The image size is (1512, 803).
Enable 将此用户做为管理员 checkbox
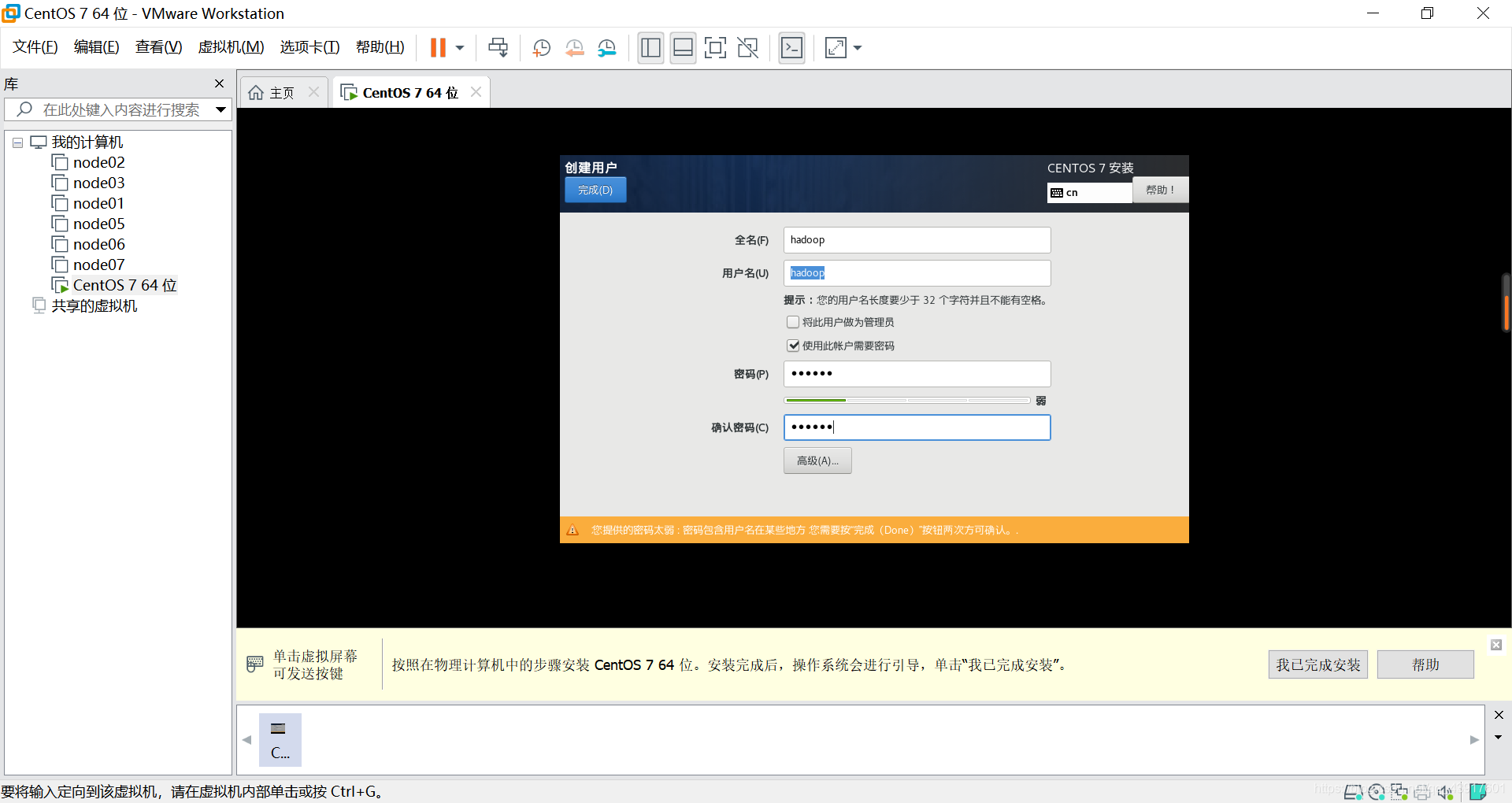pos(793,322)
